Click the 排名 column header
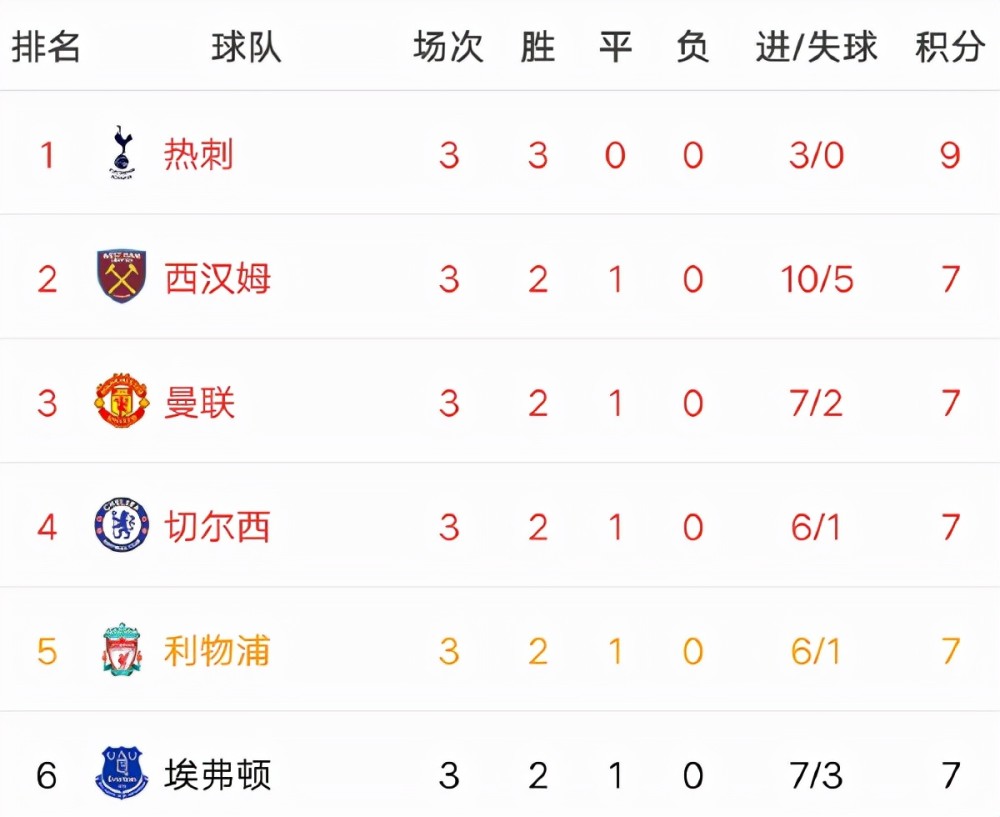 [x=46, y=47]
